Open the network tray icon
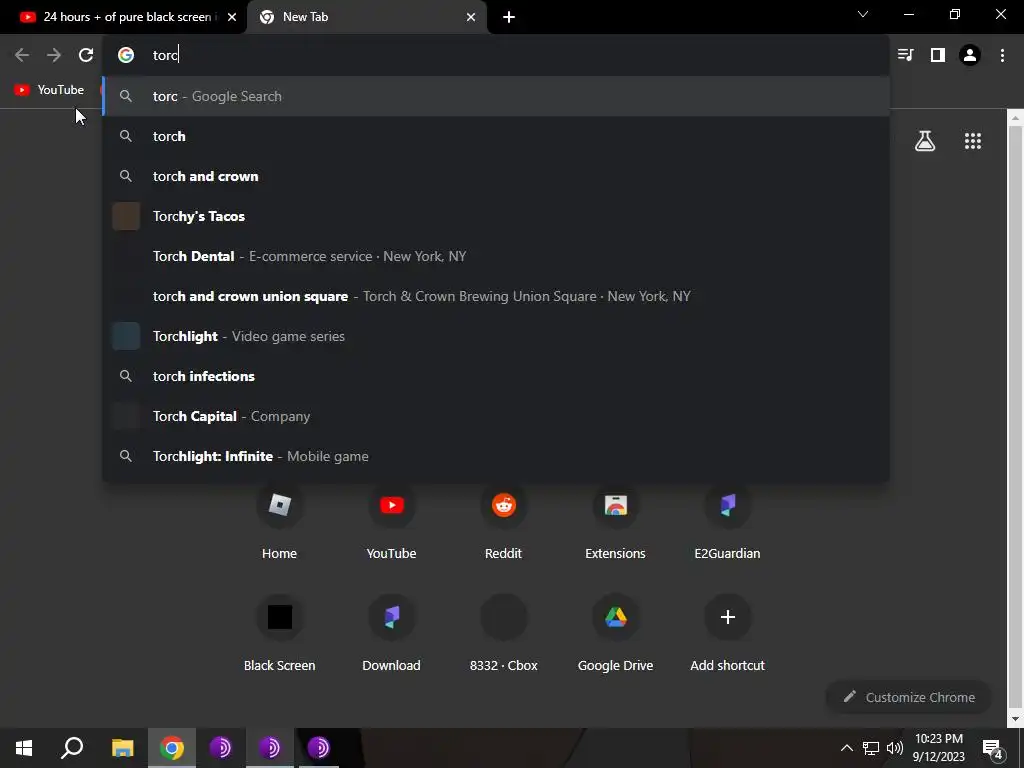The image size is (1024, 768). click(x=871, y=748)
